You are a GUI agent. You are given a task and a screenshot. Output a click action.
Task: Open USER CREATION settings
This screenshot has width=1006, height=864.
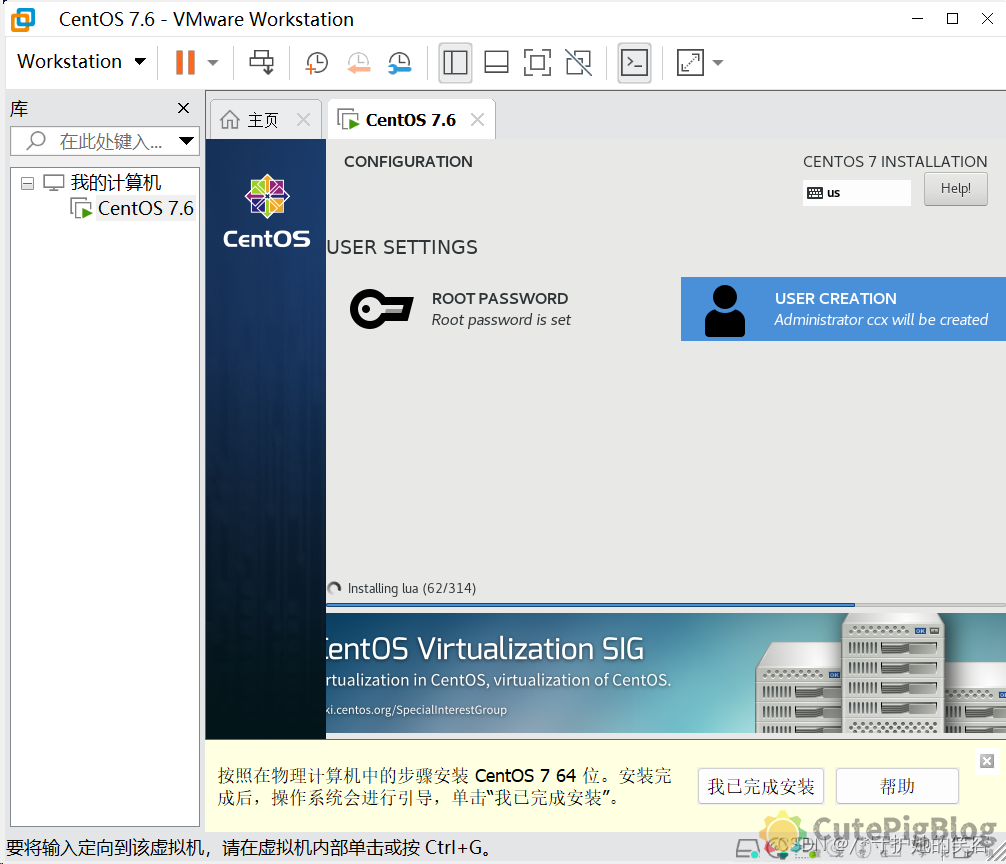pos(843,309)
